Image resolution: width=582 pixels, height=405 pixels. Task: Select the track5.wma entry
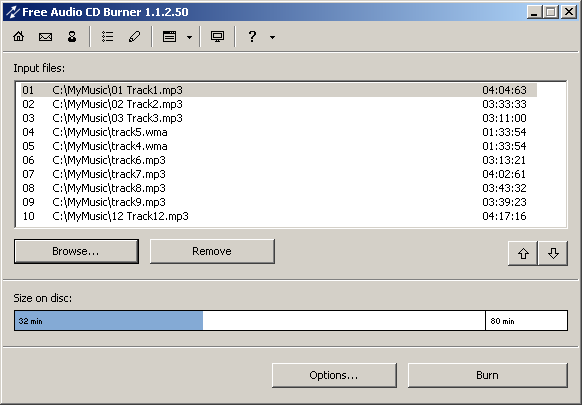tap(278, 132)
